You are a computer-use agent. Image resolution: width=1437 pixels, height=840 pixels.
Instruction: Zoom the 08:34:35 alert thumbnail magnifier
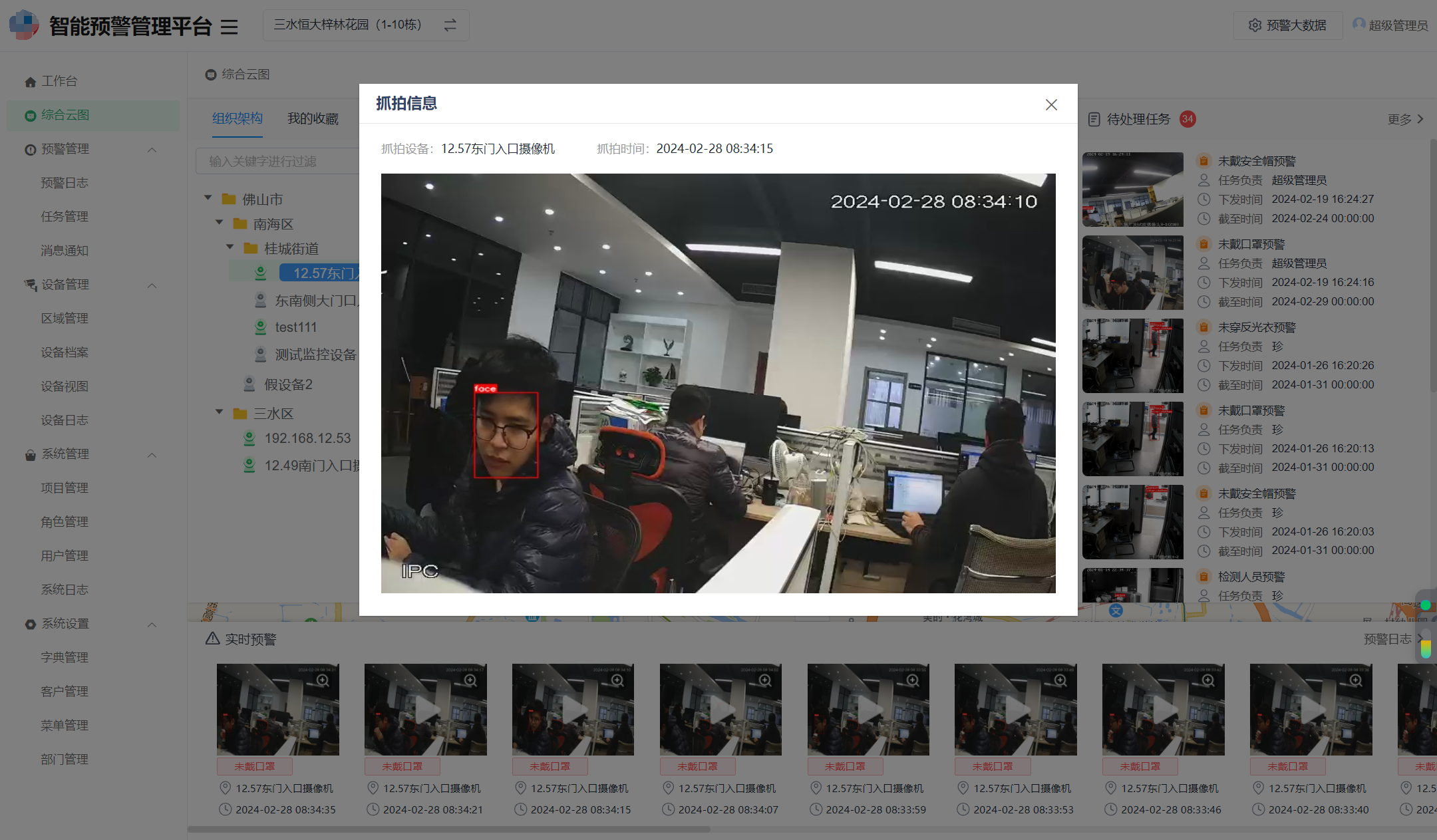click(x=323, y=680)
